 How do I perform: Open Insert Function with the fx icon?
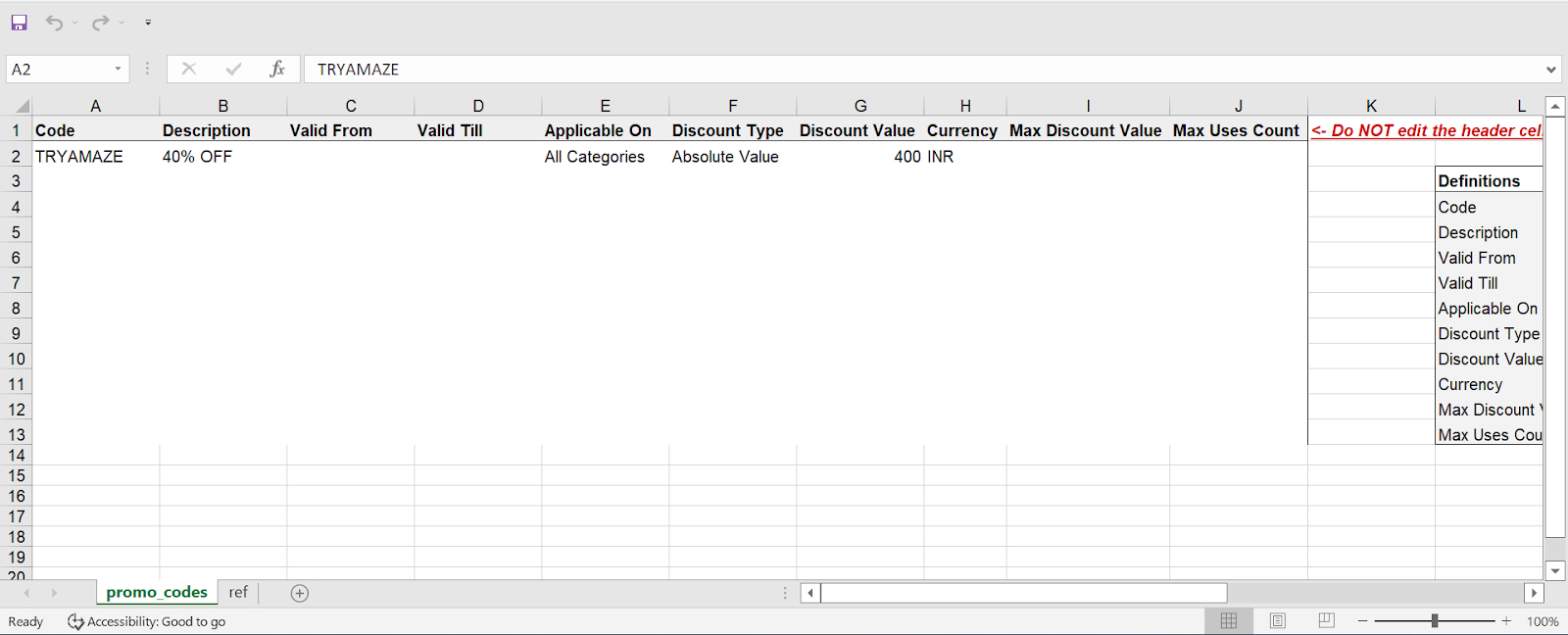coord(277,69)
